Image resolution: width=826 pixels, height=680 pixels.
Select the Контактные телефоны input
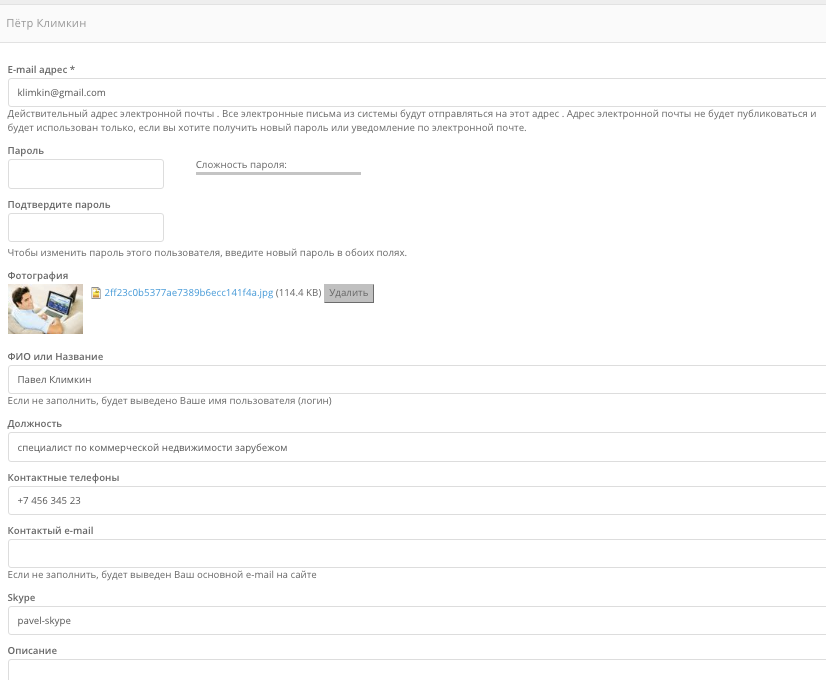[417, 500]
